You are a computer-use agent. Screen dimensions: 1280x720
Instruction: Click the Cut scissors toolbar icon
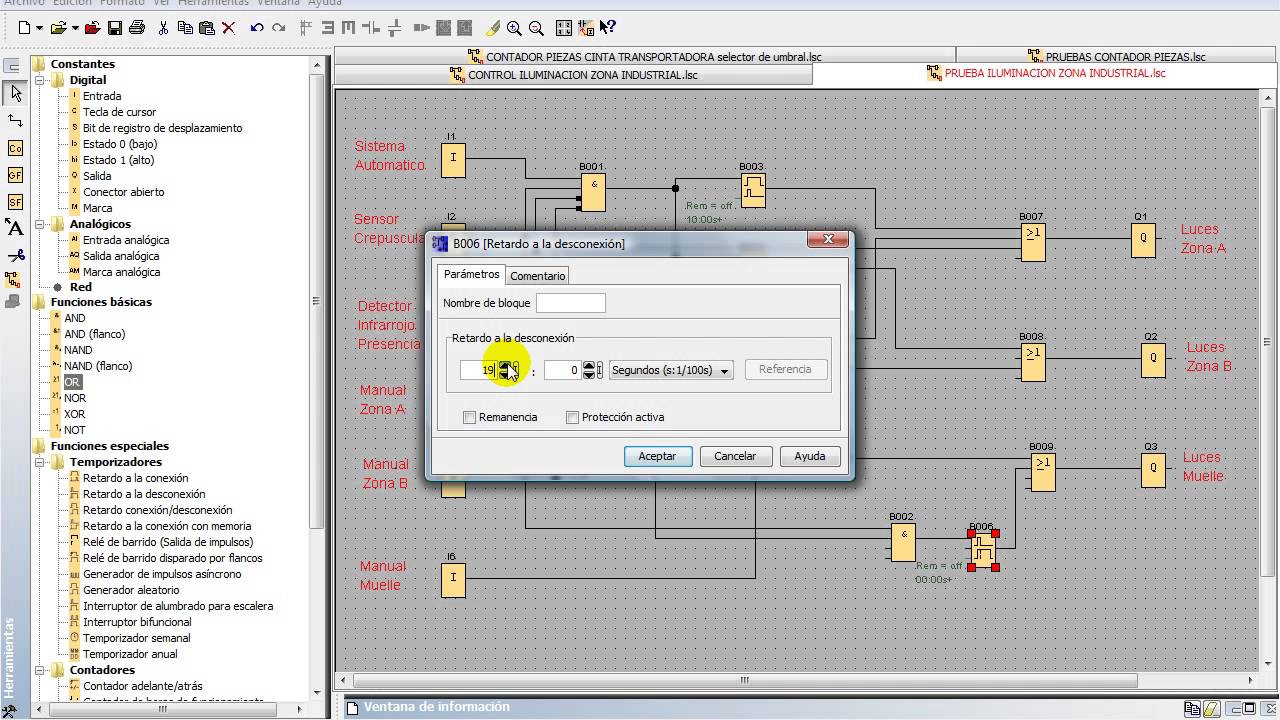click(x=164, y=28)
